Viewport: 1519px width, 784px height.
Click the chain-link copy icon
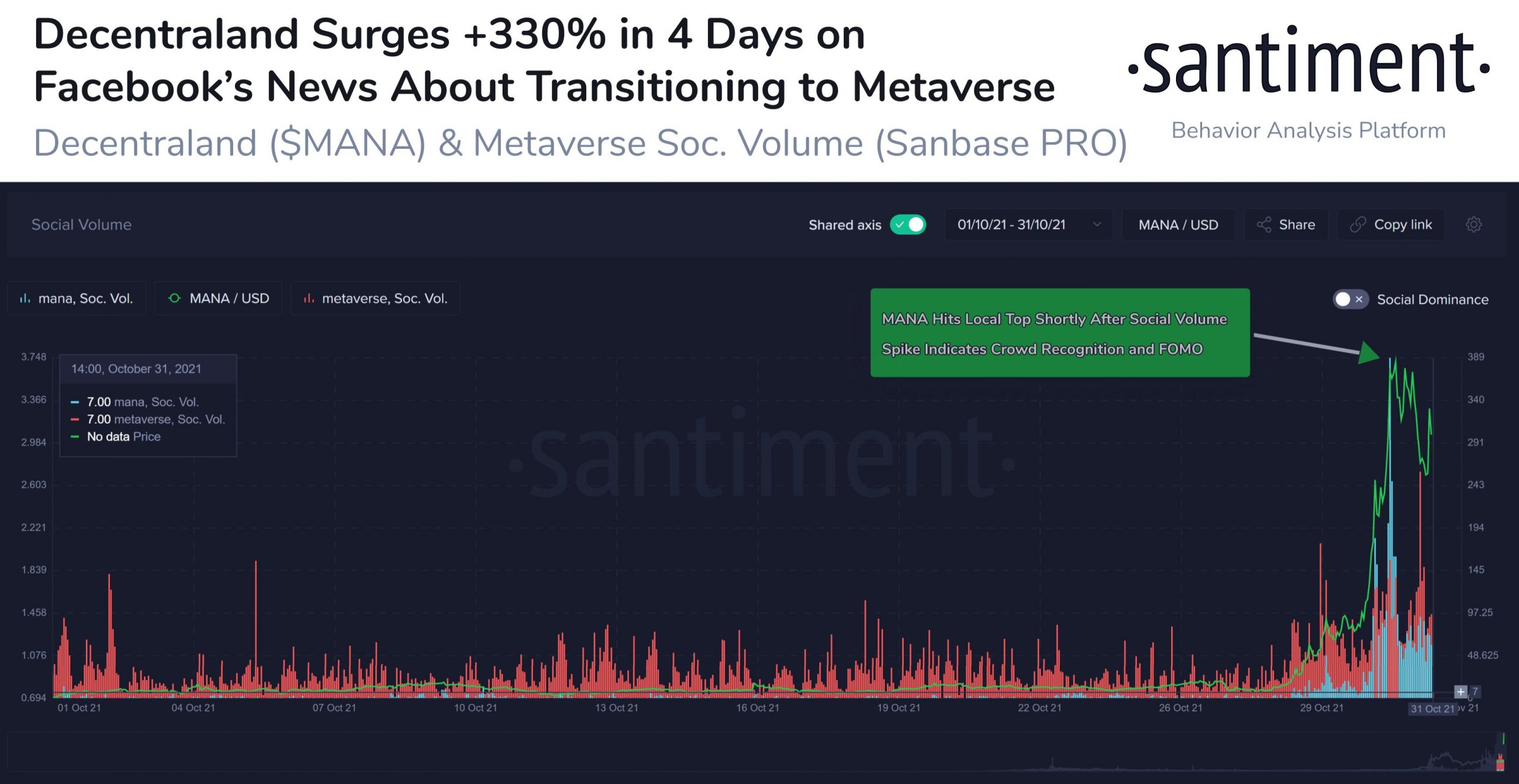tap(1358, 225)
